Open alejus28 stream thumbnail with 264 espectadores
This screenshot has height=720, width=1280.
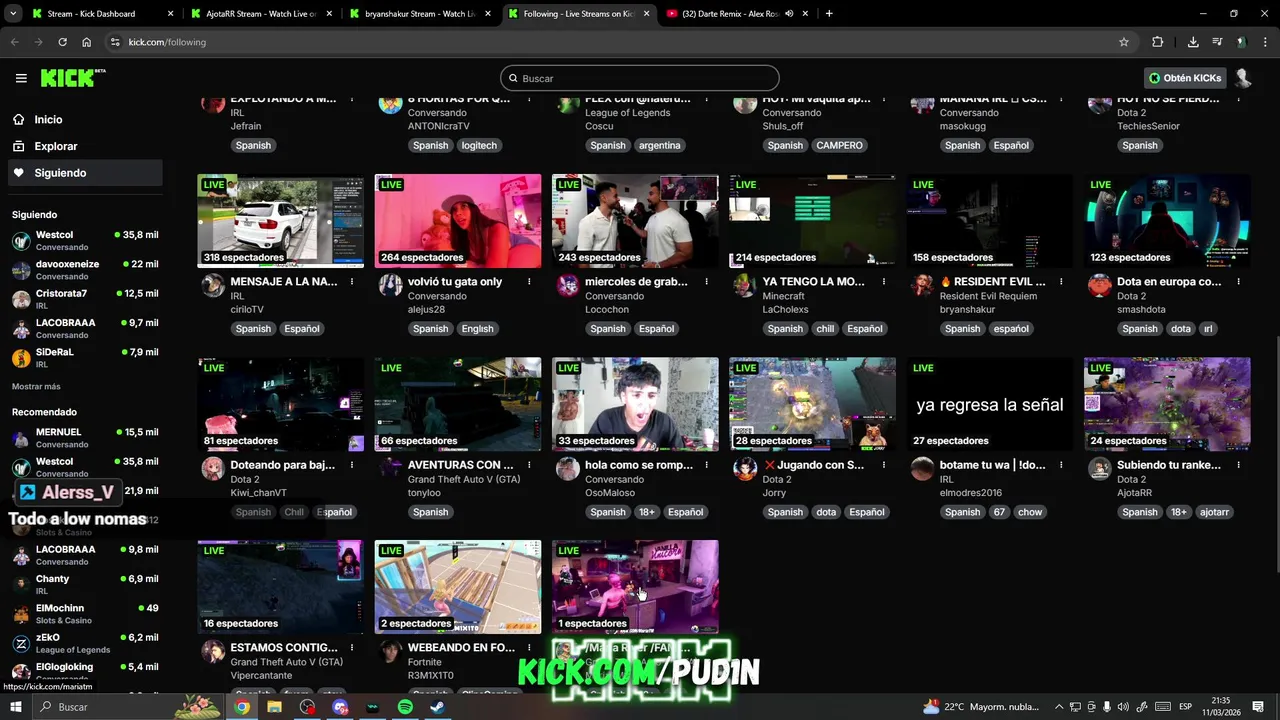pos(458,221)
